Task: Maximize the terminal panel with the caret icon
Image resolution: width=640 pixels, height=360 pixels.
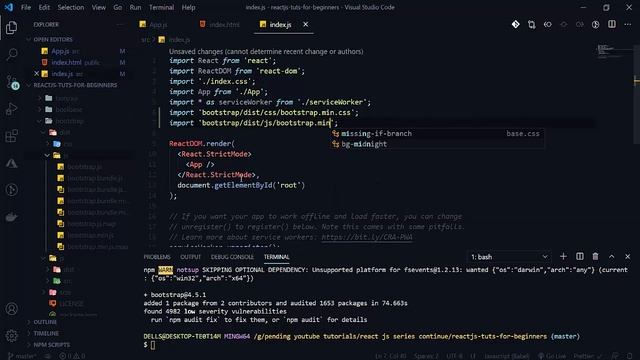Action: 611,256
